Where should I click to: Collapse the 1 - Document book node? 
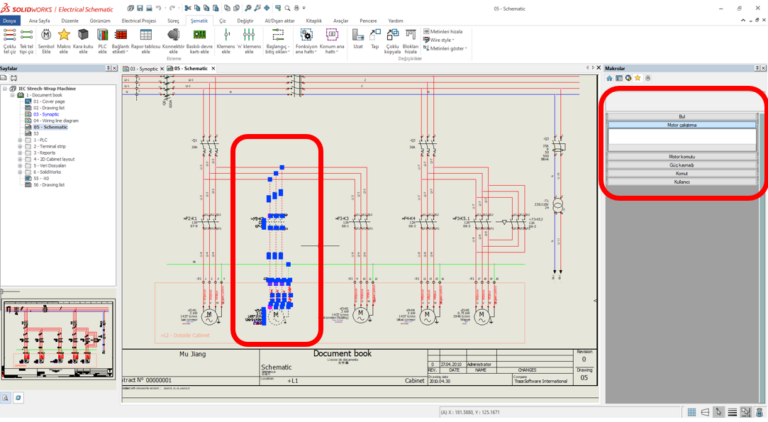[x=14, y=93]
